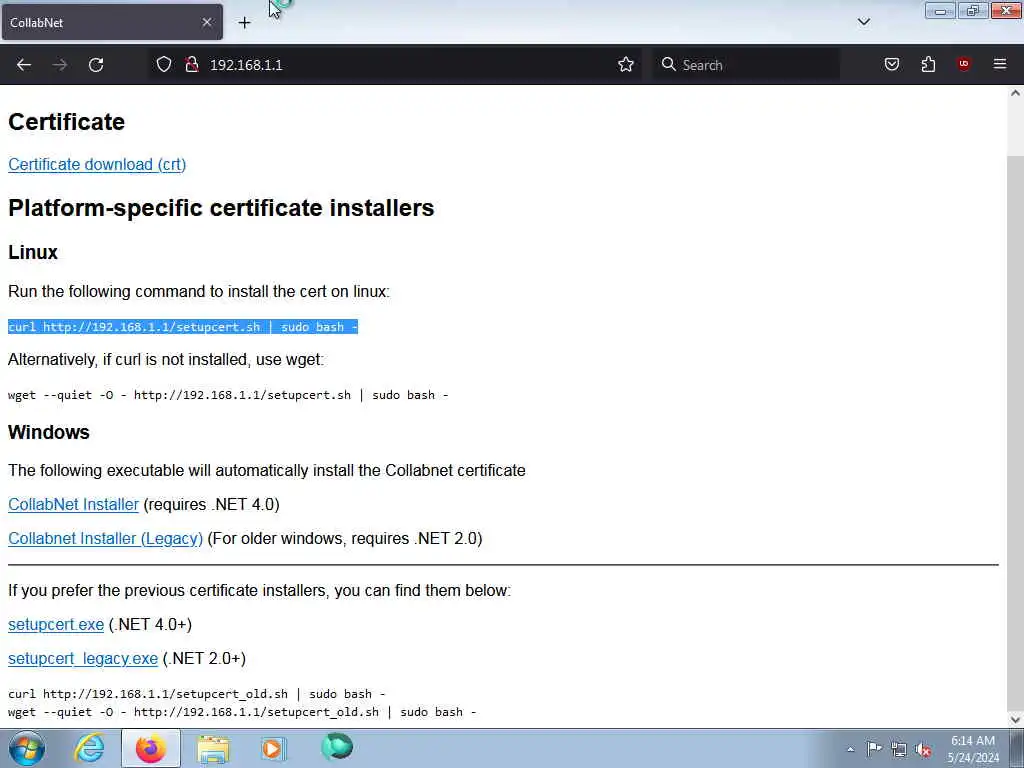Open Windows Media Player from taskbar
1024x768 pixels.
[274, 748]
